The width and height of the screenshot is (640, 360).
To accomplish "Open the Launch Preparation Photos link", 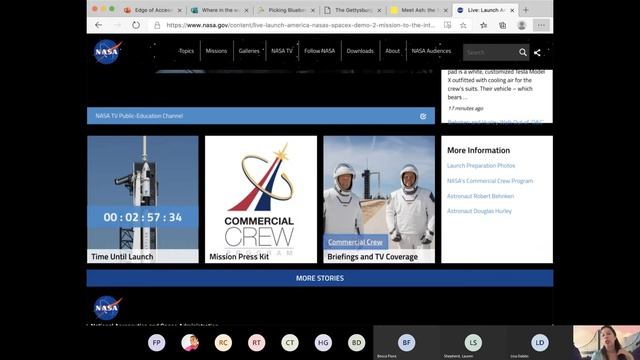I will [481, 166].
